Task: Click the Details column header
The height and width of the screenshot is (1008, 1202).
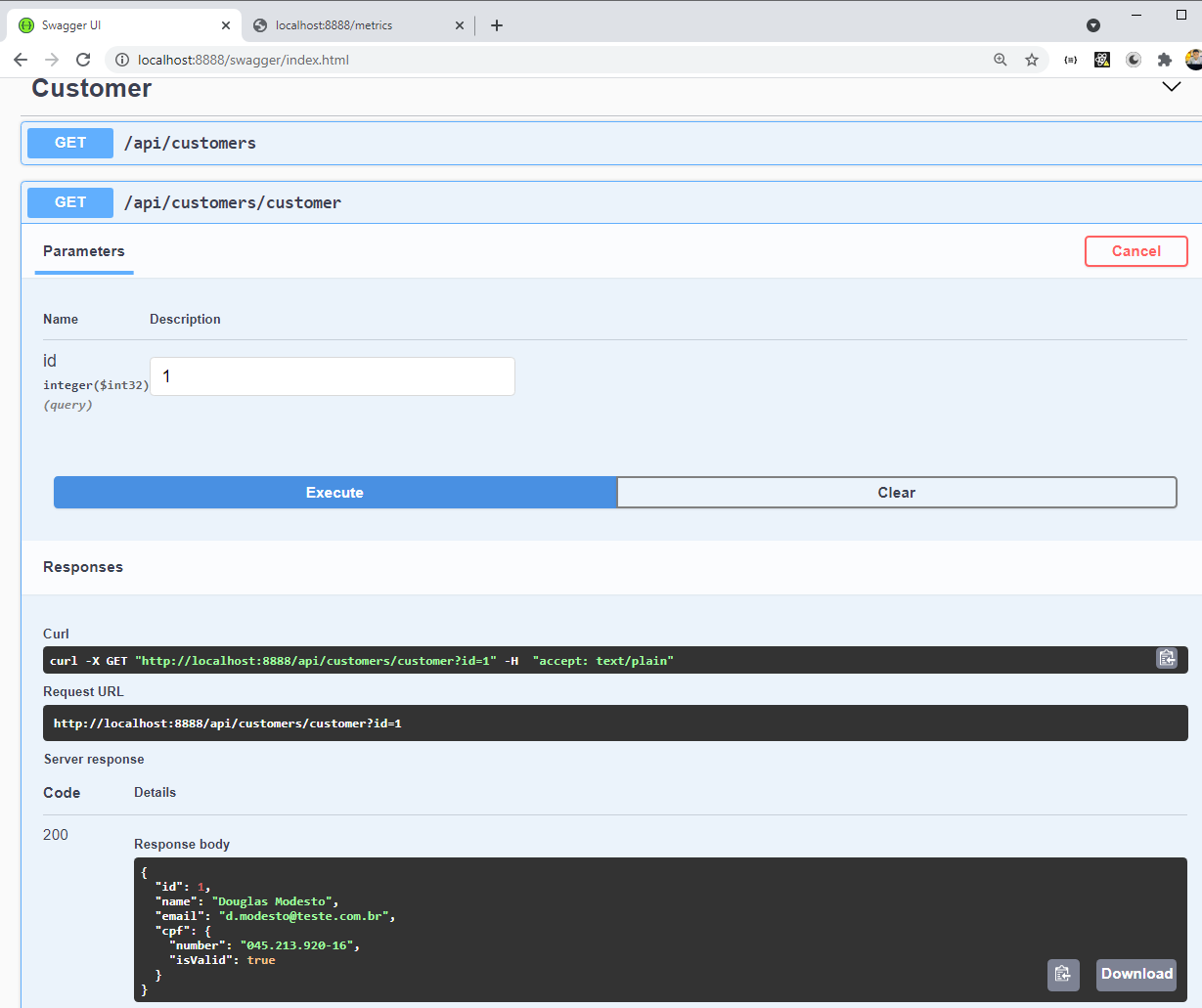Action: [x=155, y=792]
